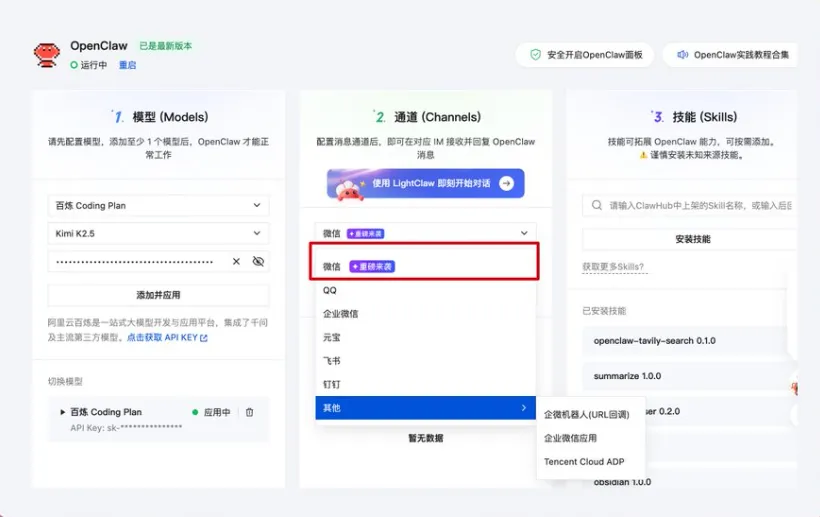
Task: Click the 暂无数据 empty state text
Action: 426,438
